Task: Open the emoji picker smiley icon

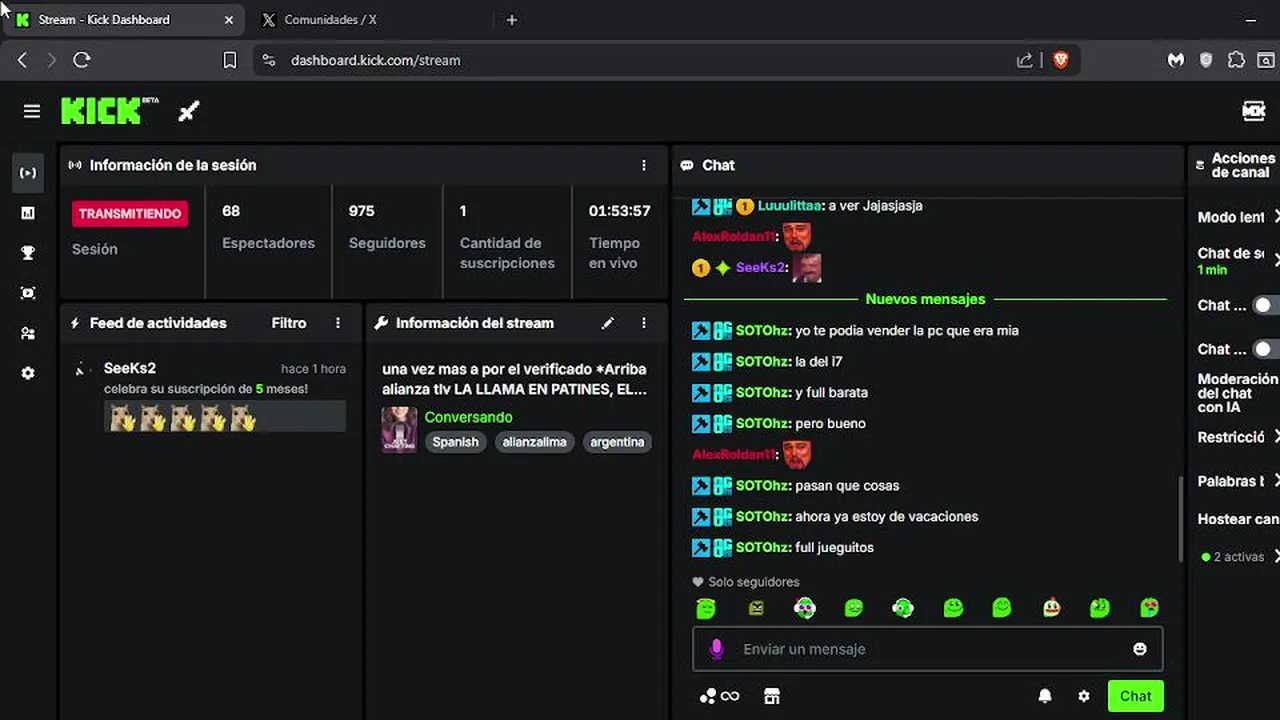Action: (x=1139, y=649)
